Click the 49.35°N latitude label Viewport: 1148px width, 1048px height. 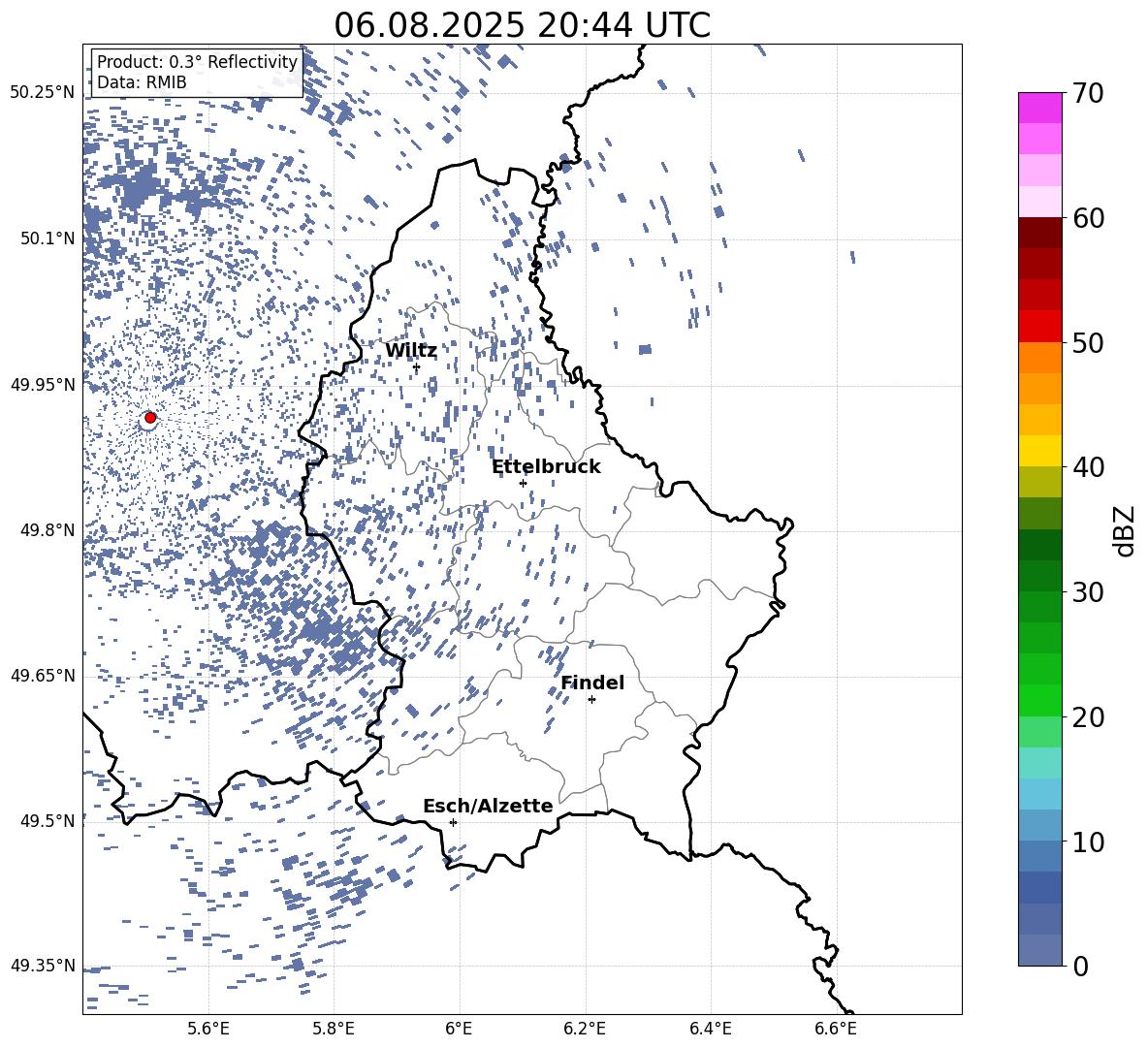point(43,966)
